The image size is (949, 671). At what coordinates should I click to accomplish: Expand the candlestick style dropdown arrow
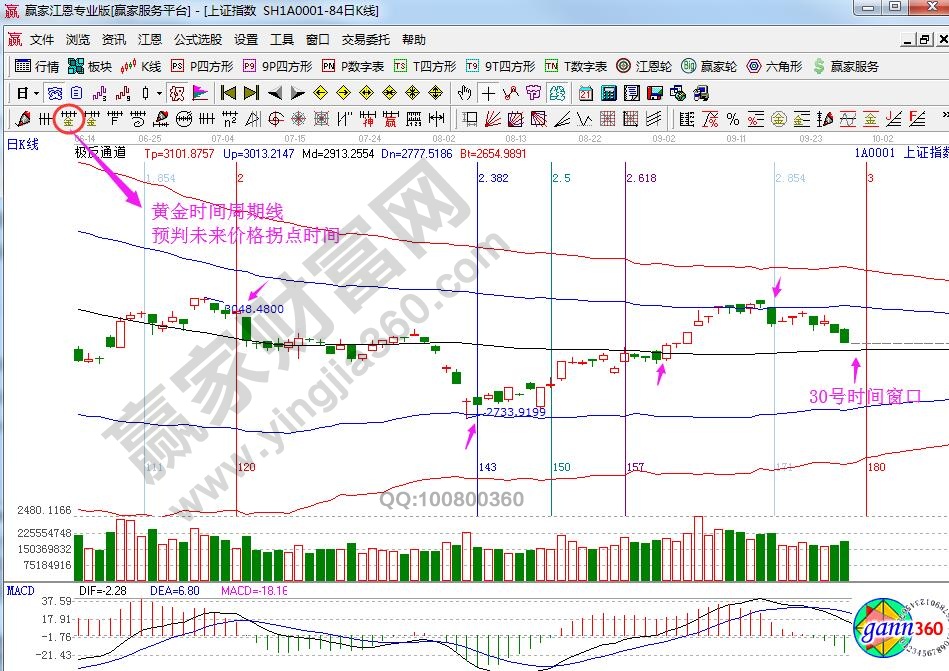pyautogui.click(x=160, y=93)
